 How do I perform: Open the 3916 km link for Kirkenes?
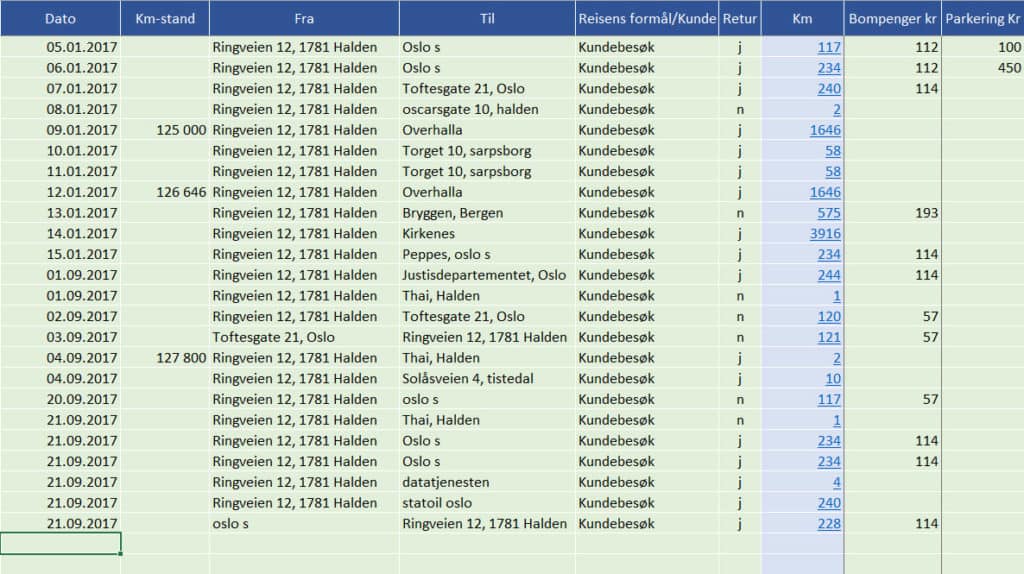825,234
